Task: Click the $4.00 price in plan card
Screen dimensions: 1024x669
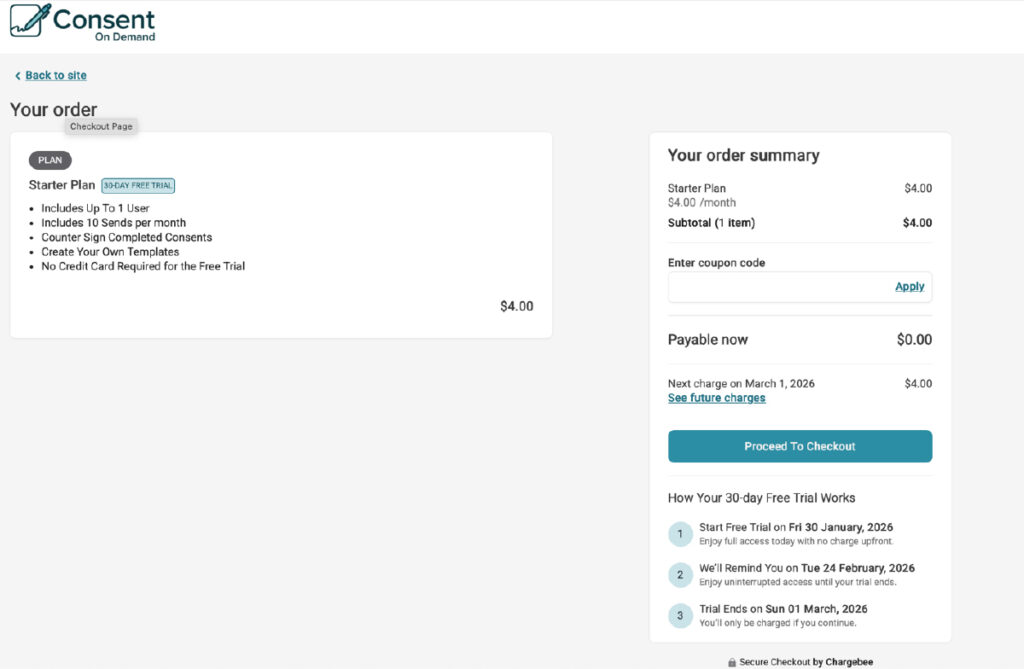Action: coord(516,306)
